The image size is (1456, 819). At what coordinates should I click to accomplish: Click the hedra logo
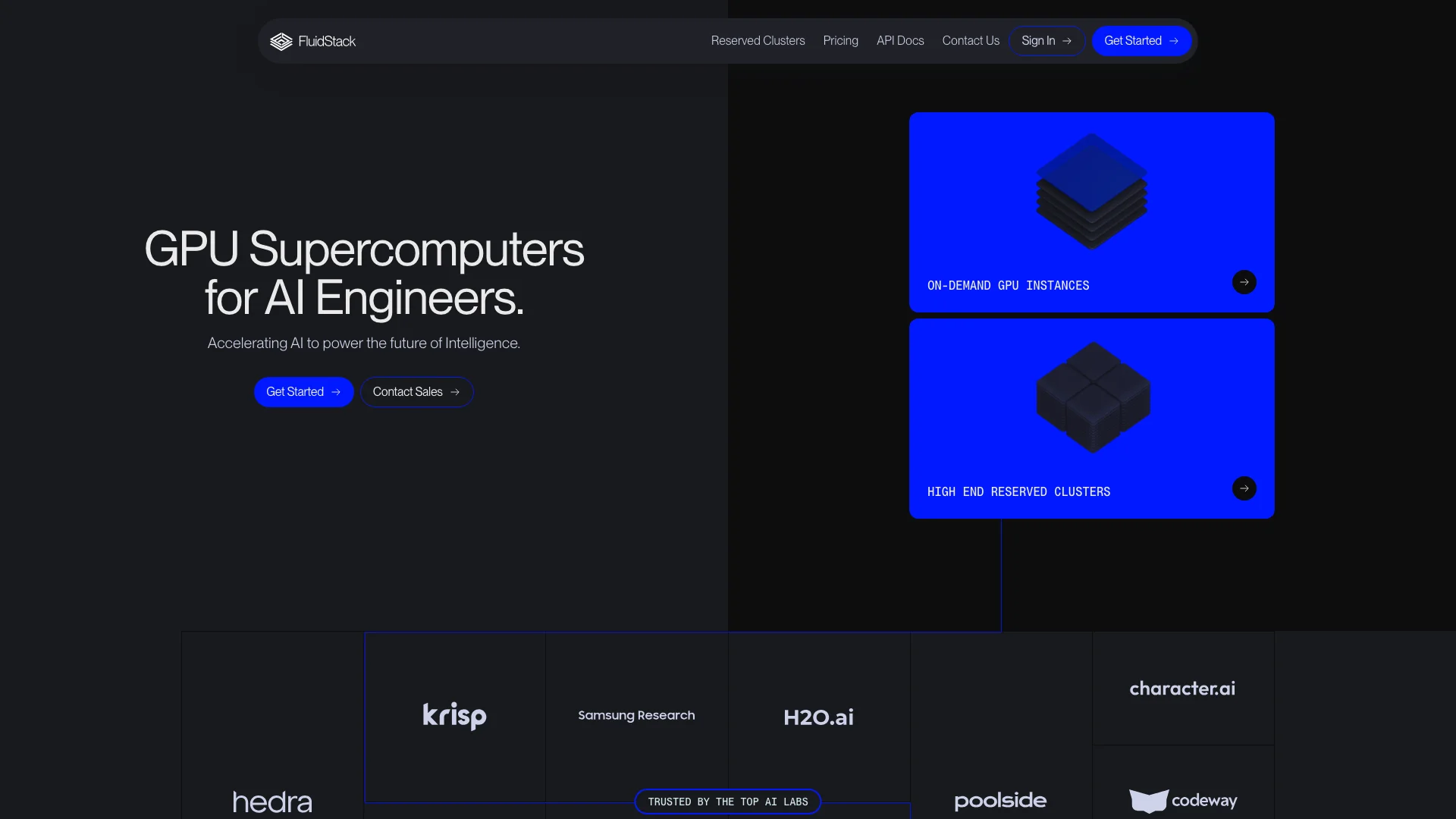(x=272, y=802)
